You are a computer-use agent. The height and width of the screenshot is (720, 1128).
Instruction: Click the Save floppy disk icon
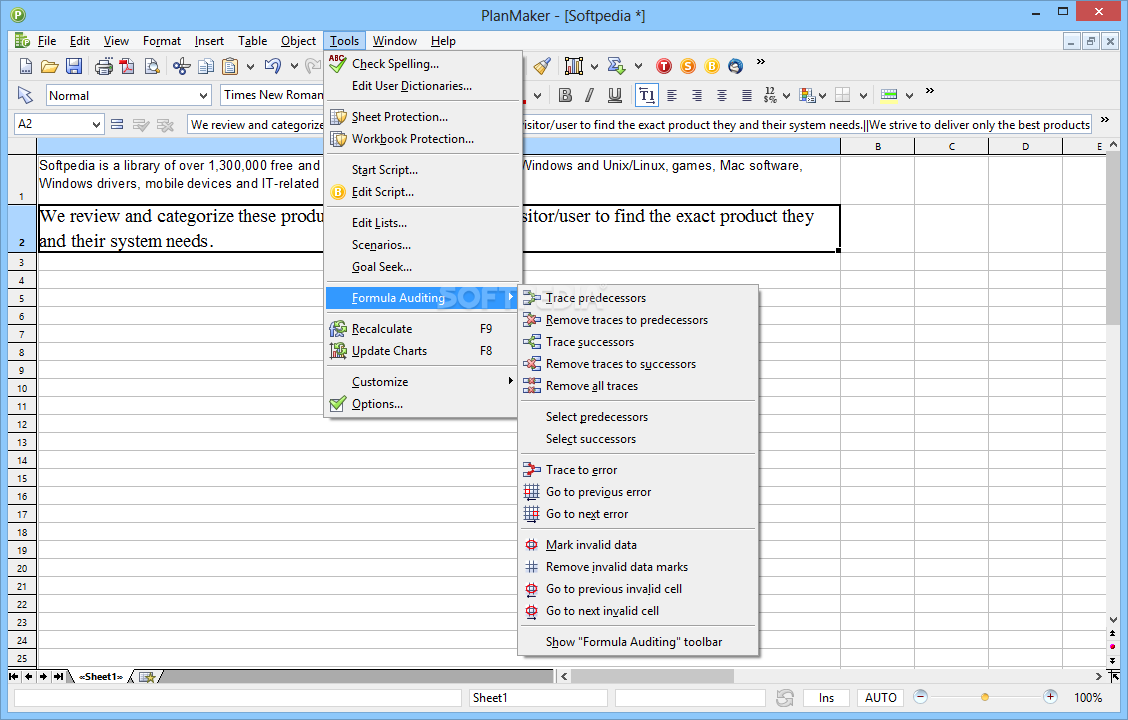tap(73, 67)
